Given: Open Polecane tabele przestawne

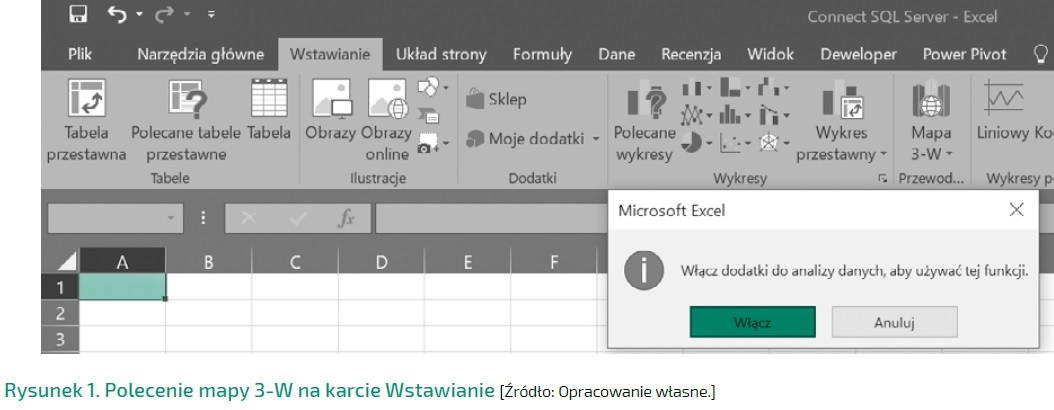Looking at the screenshot, I should tap(186, 100).
